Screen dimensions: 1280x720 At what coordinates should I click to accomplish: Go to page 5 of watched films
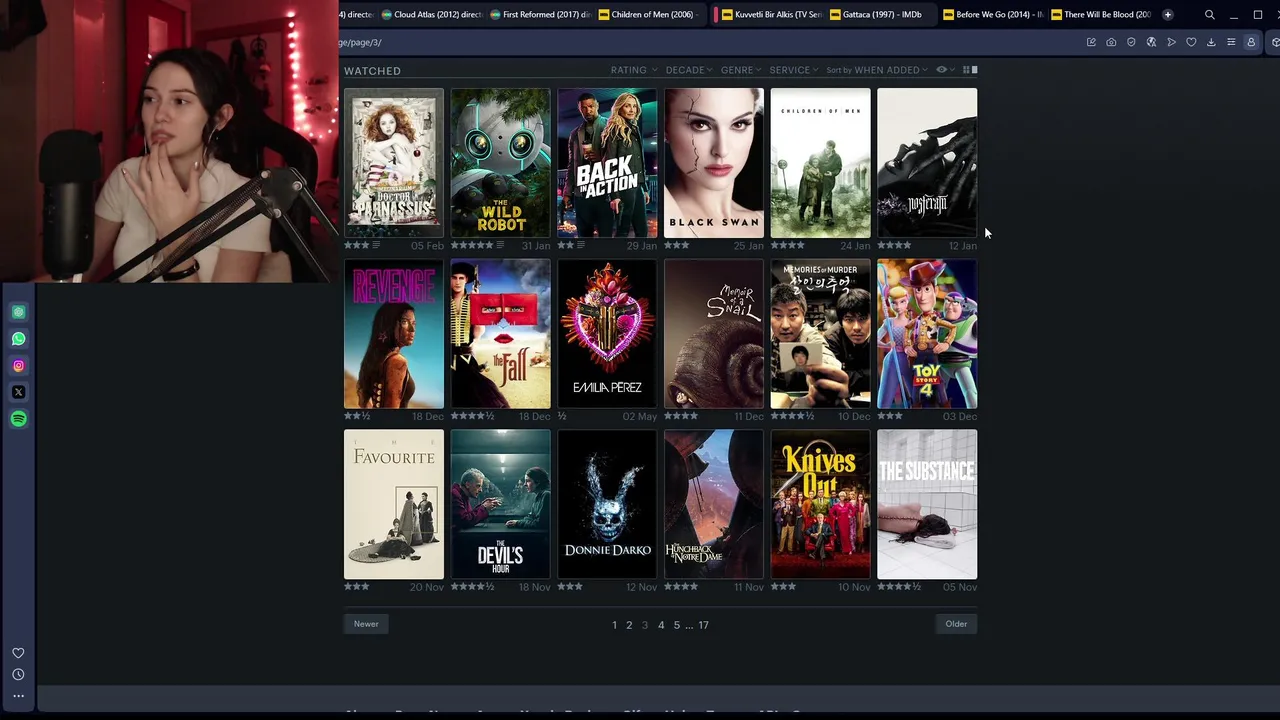pyautogui.click(x=676, y=625)
